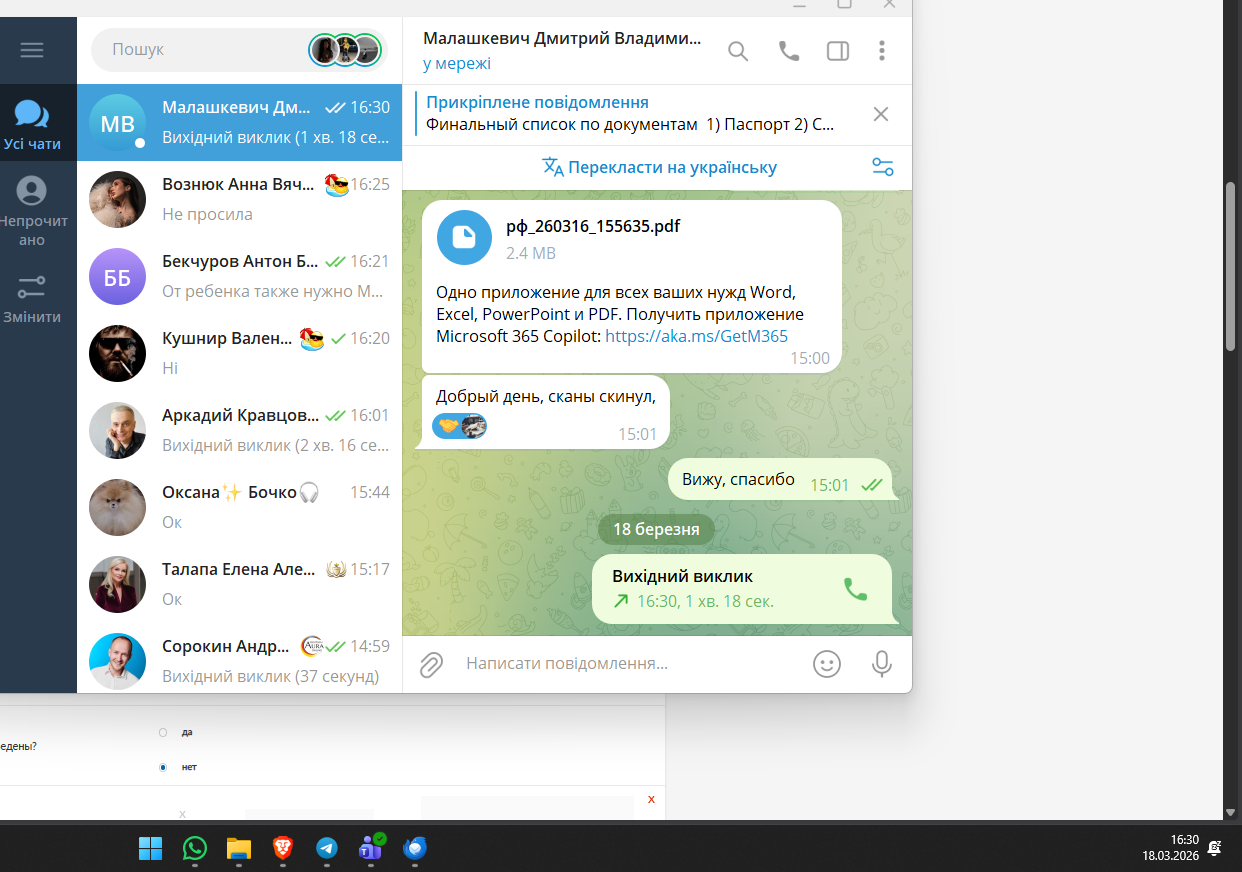Click Кушнир's profile photo with sunglasses
This screenshot has width=1242, height=872.
pos(118,354)
